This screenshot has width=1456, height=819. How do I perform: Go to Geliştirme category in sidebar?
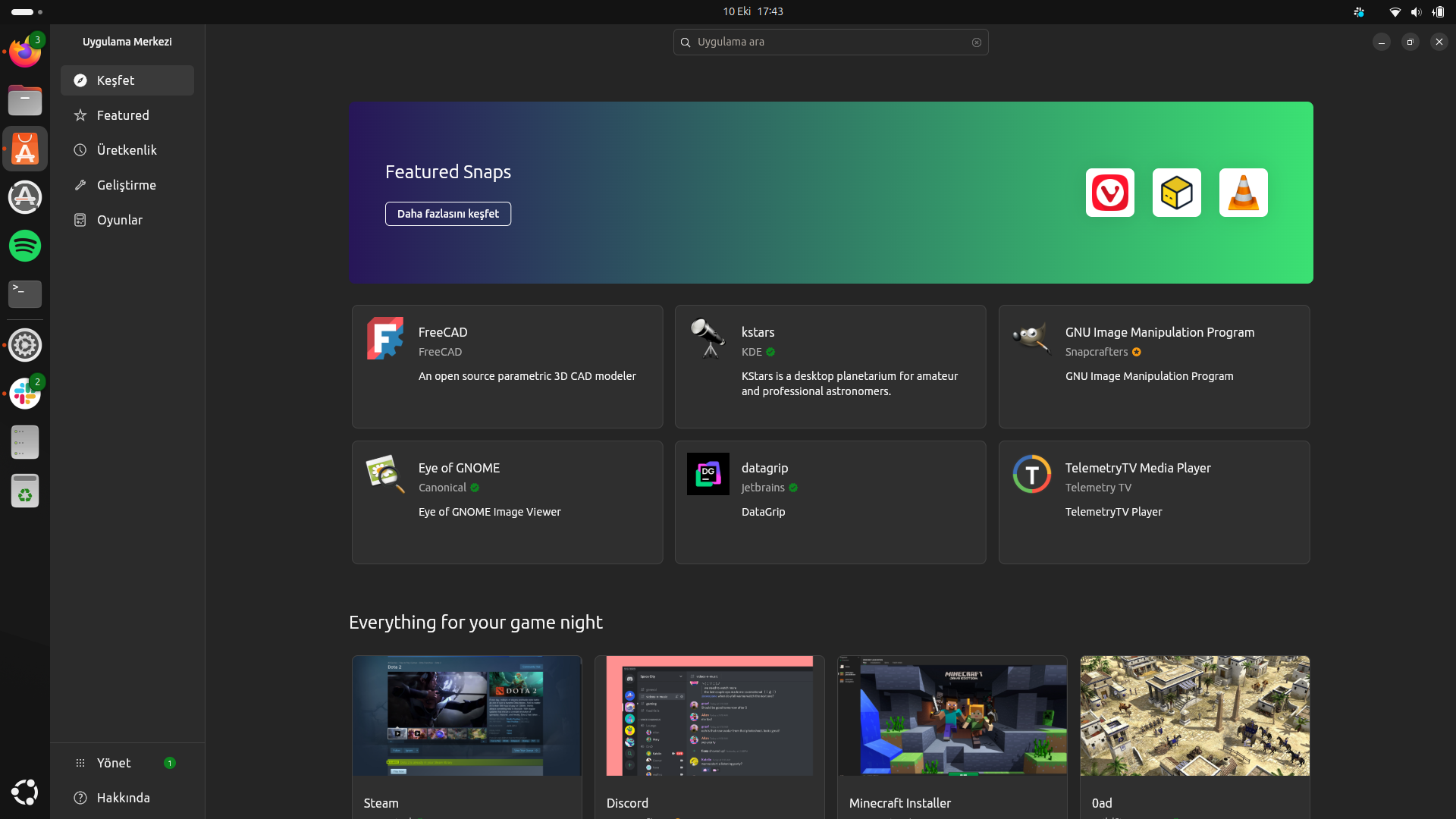[127, 185]
